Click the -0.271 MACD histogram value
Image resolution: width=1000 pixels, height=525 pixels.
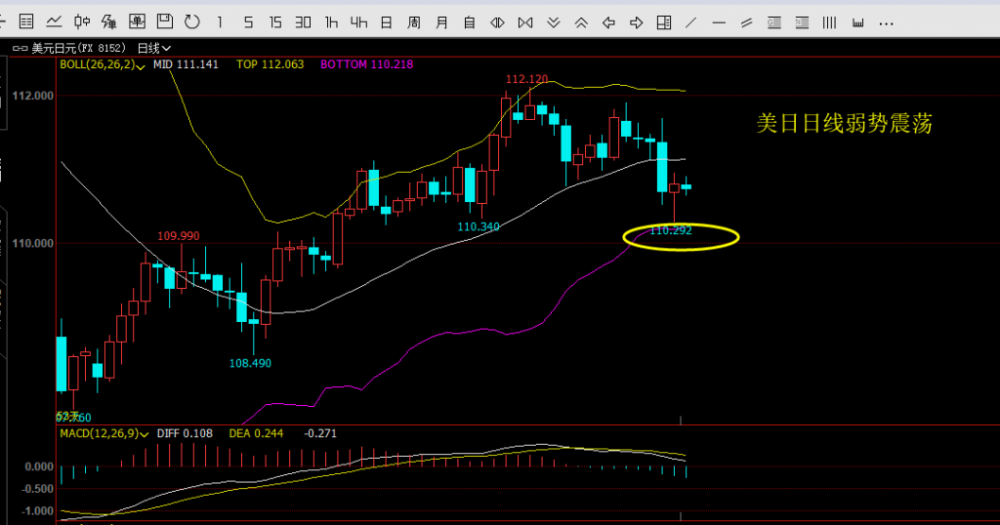coord(320,434)
